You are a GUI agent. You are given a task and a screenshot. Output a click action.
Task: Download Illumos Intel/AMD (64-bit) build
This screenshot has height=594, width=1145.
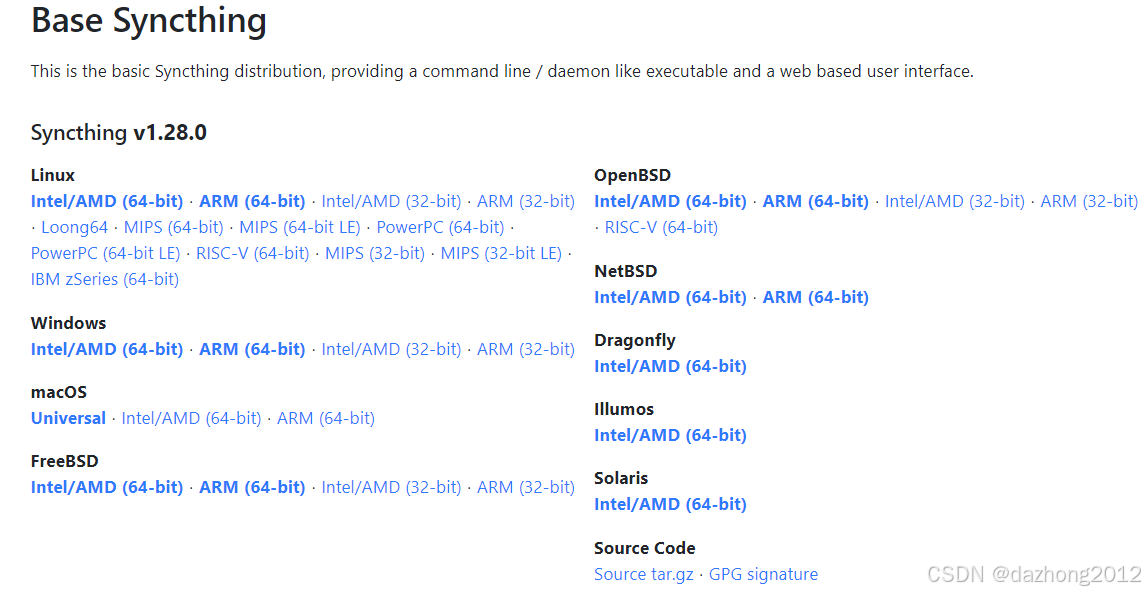tap(670, 435)
